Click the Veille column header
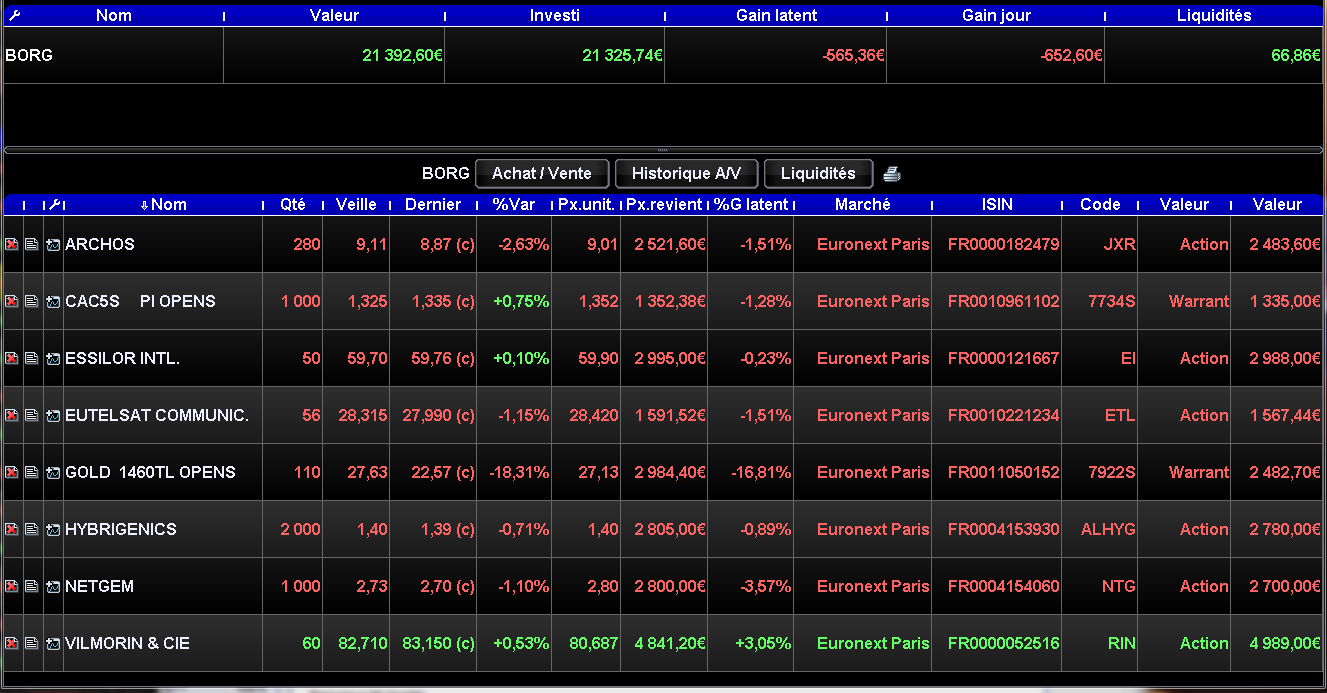The image size is (1327, 693). 356,204
